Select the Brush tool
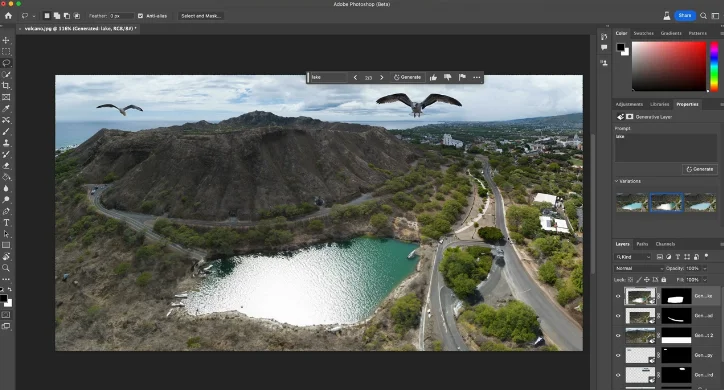724x390 pixels. (x=6, y=132)
